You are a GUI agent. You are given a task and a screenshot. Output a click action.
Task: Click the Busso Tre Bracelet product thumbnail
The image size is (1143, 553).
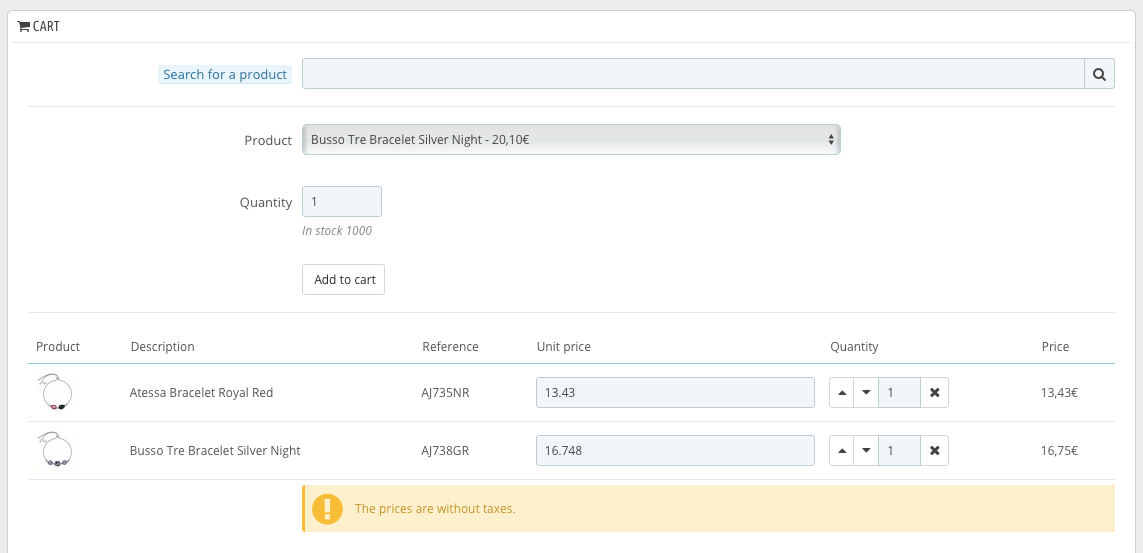[x=55, y=451]
